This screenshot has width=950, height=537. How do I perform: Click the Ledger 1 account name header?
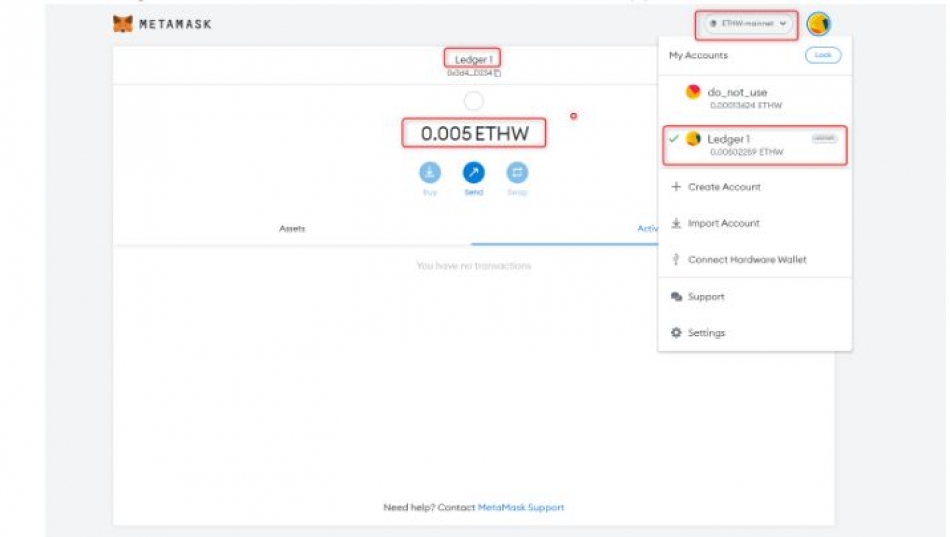tap(473, 59)
